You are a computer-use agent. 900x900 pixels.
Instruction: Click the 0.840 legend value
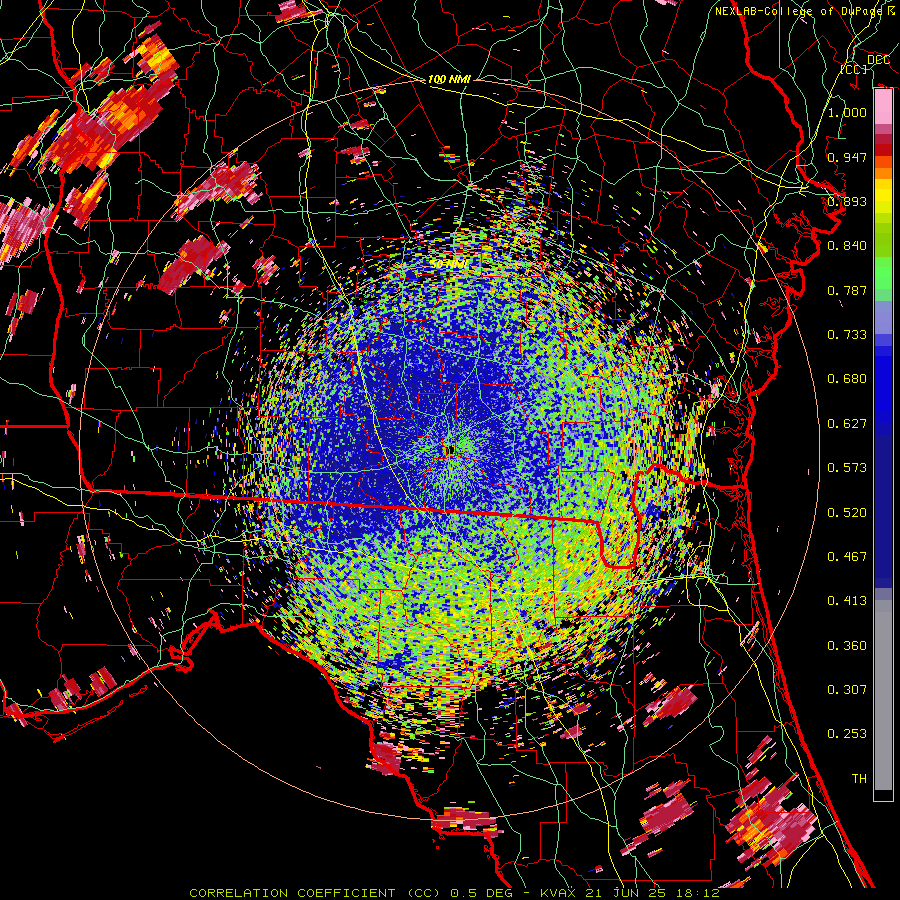coord(847,246)
